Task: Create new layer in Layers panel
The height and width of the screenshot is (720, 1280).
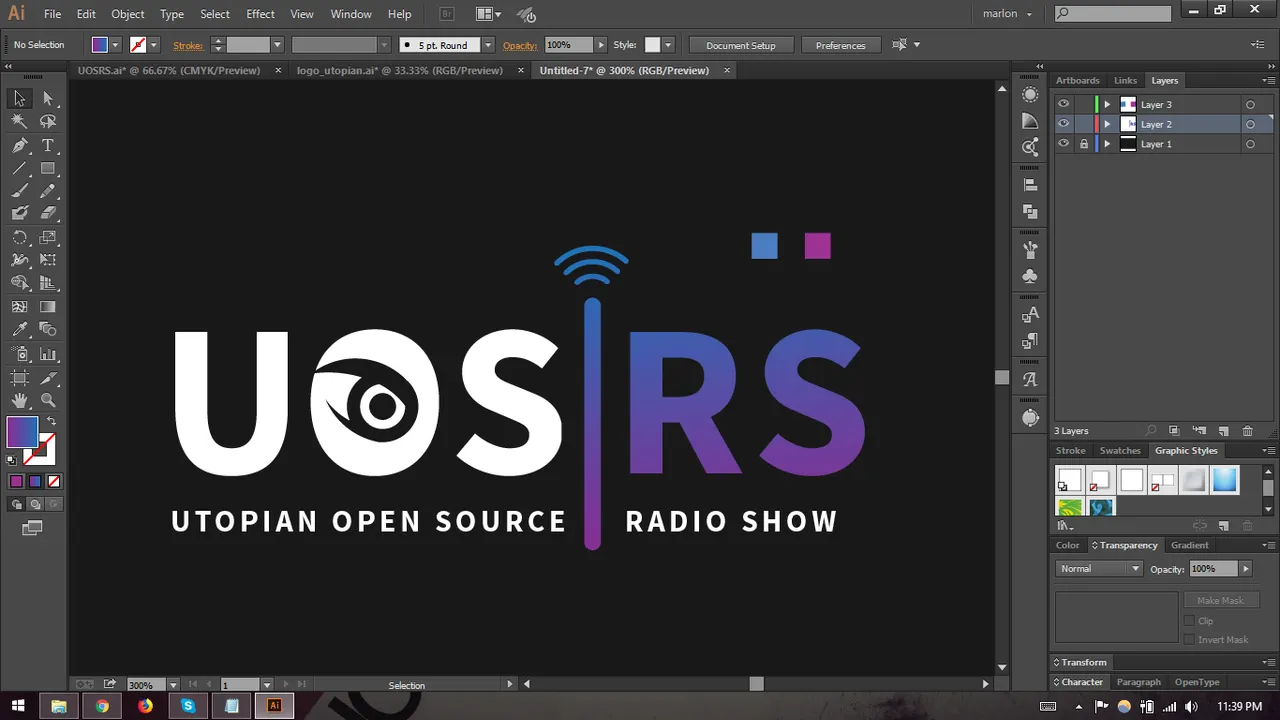Action: 1223,431
